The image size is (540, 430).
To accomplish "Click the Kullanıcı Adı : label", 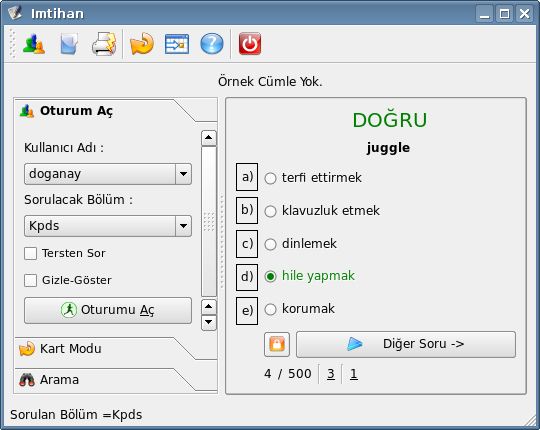I will 64,148.
